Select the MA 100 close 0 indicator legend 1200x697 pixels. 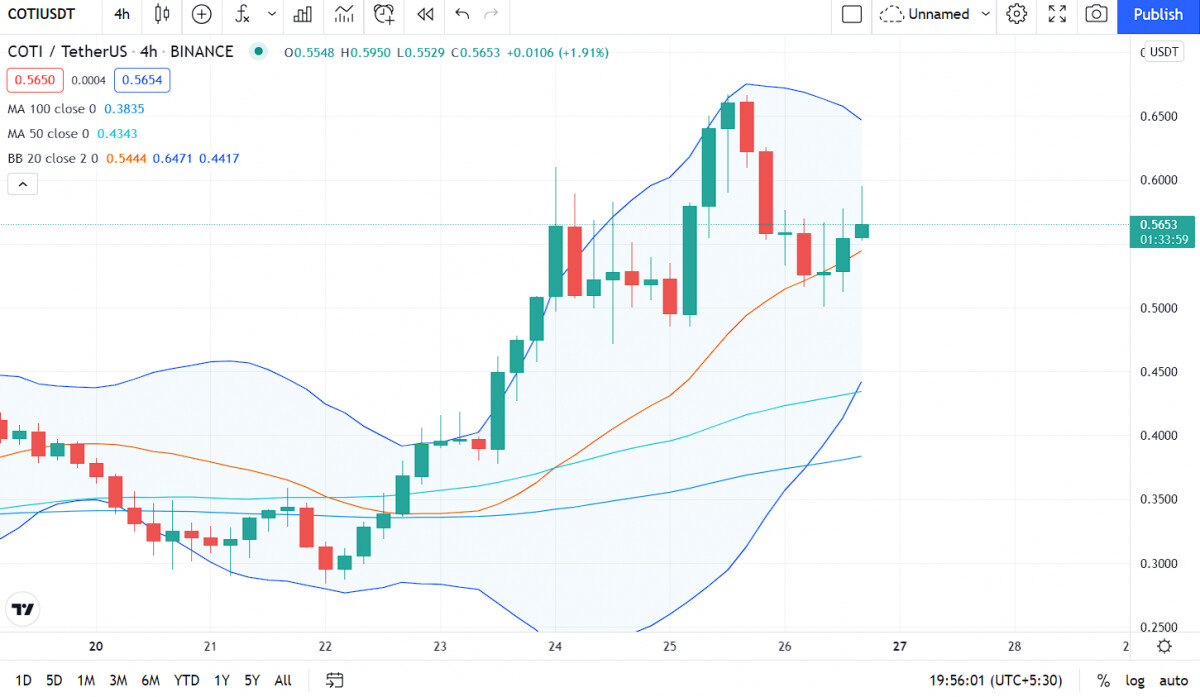coord(52,108)
